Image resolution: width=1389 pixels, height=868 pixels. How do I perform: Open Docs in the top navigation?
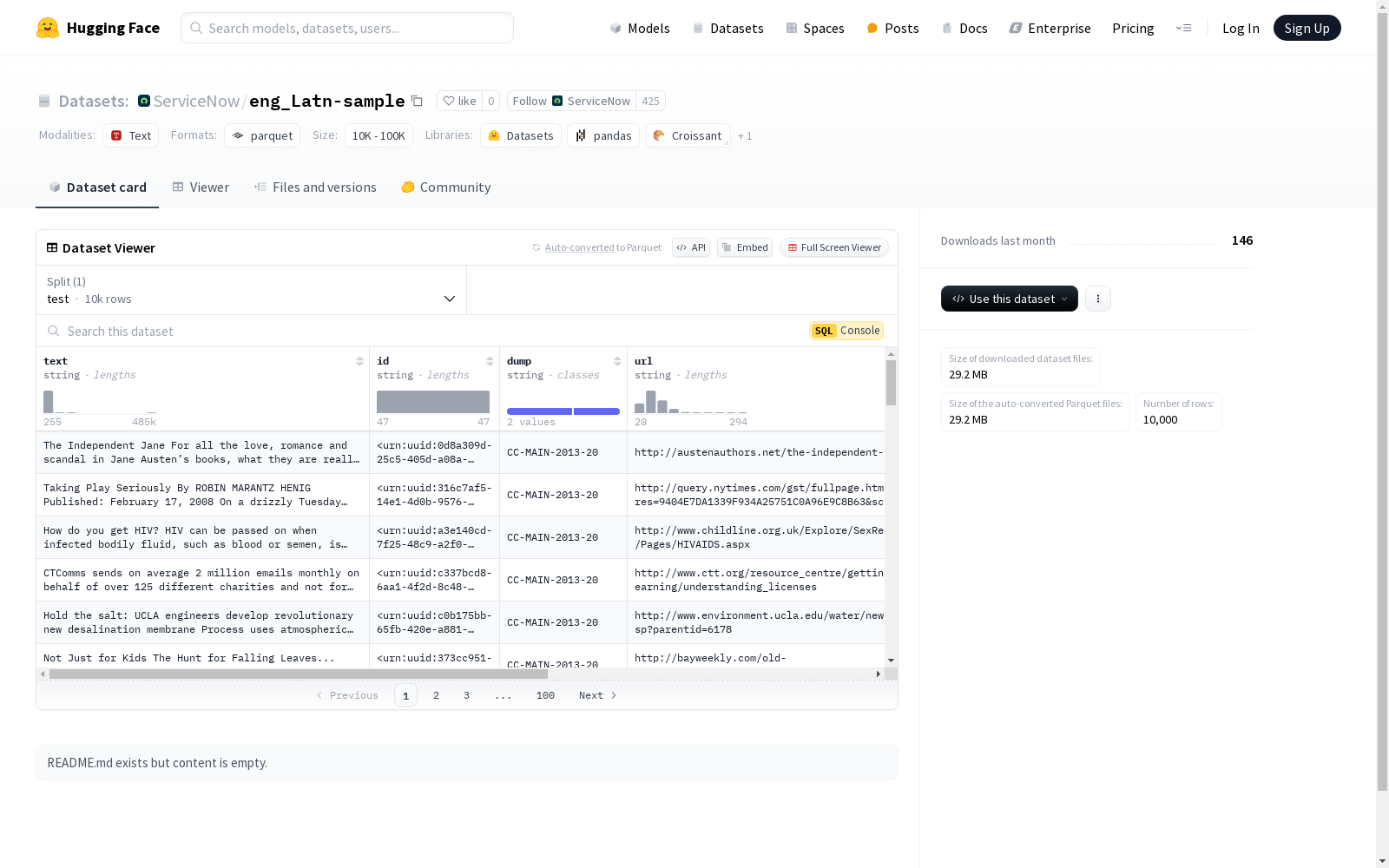point(964,28)
